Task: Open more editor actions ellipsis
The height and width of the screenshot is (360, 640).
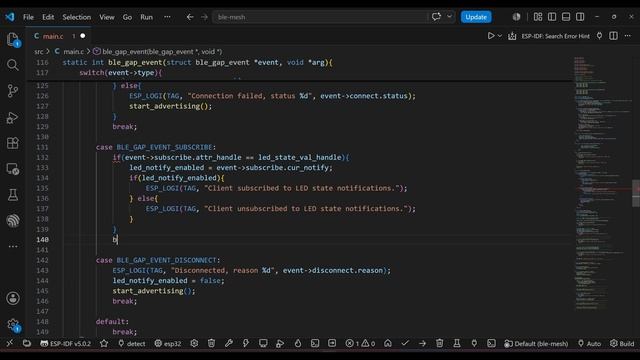Action: tap(627, 36)
